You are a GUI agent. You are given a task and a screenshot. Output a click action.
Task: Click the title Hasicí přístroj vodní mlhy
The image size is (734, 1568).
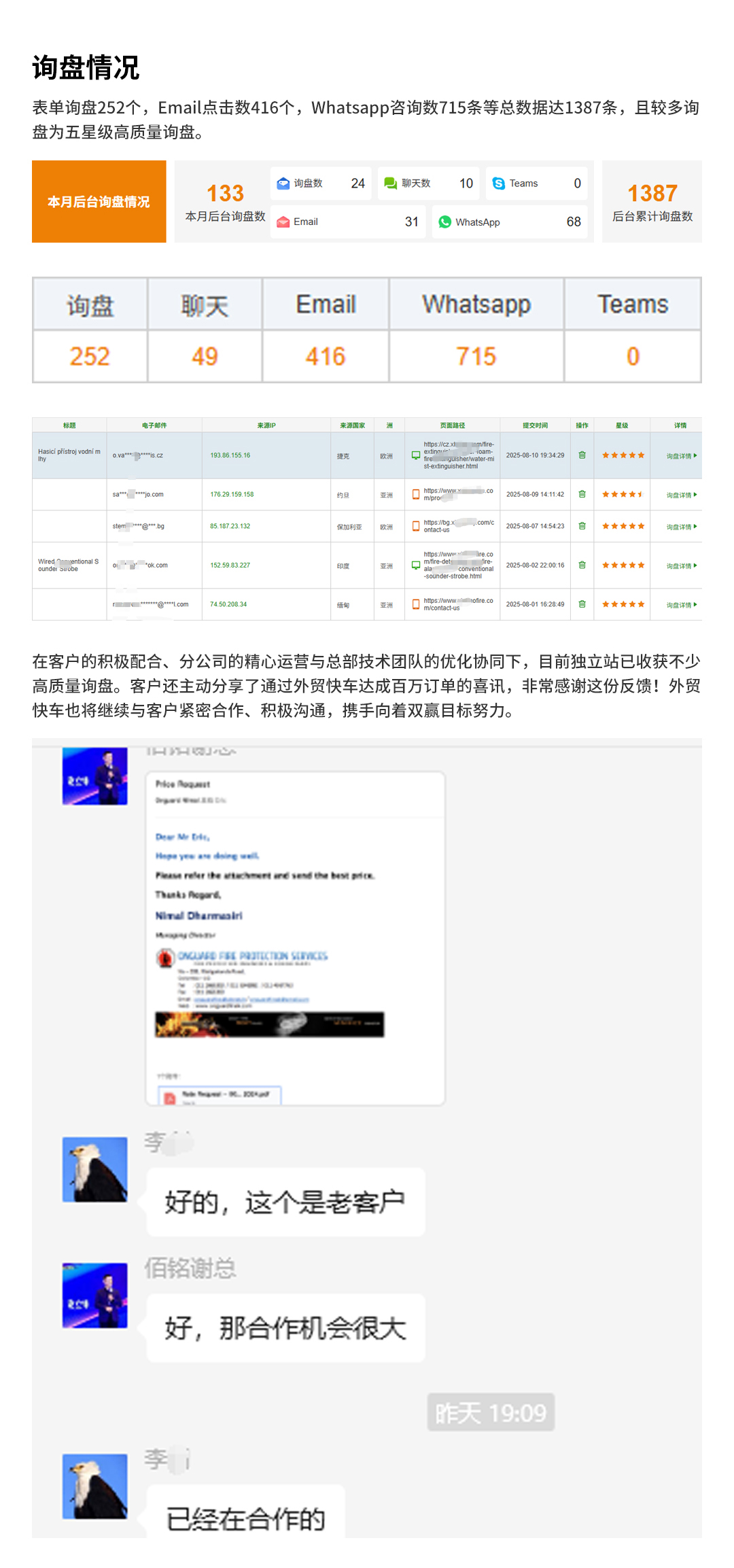coord(69,455)
